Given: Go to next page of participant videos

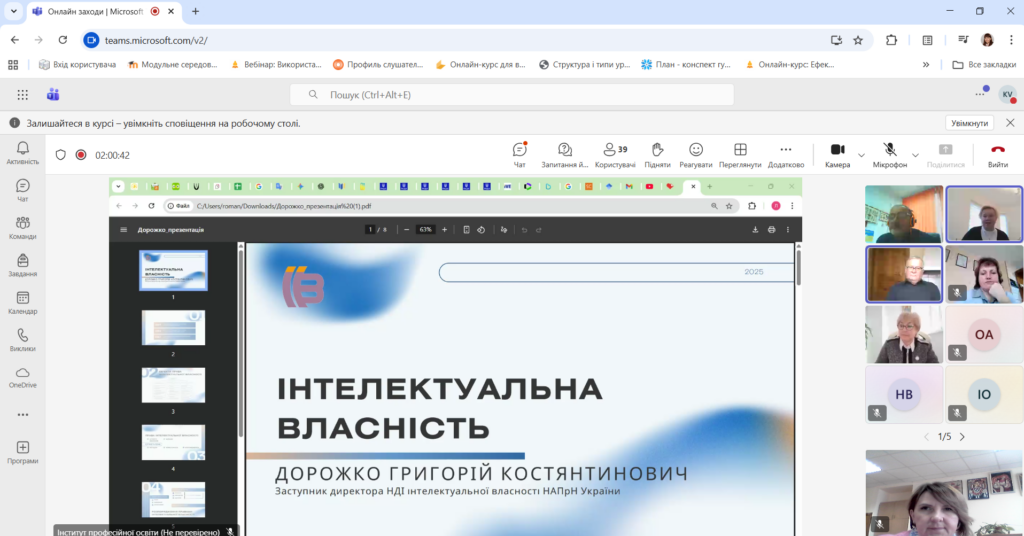Looking at the screenshot, I should (x=962, y=437).
